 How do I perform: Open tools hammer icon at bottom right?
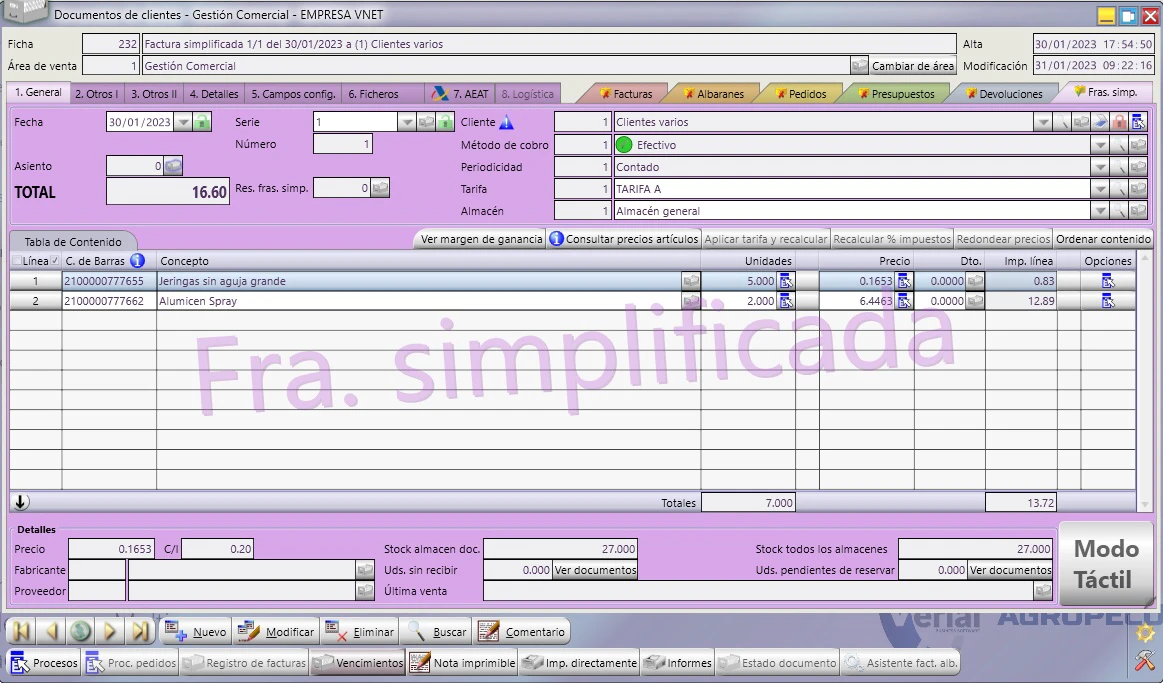pyautogui.click(x=1145, y=660)
